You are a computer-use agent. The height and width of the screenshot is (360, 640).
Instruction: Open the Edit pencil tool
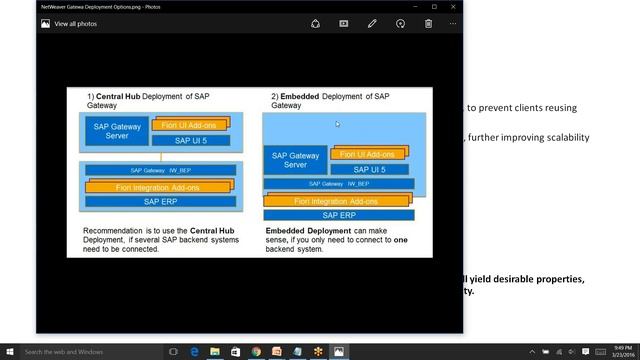click(372, 24)
